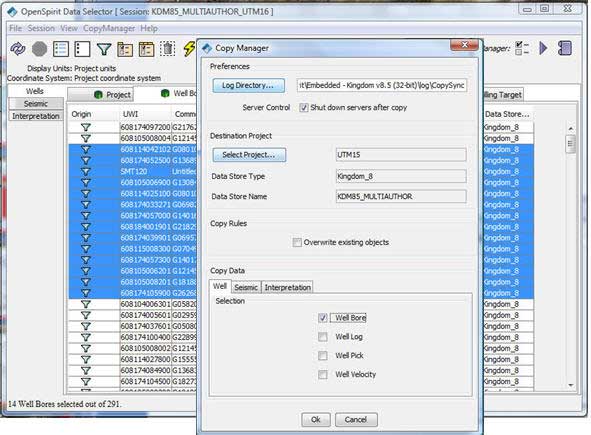Click the deselect-all list icon in toolbar
Image resolution: width=591 pixels, height=435 pixels.
tap(82, 49)
